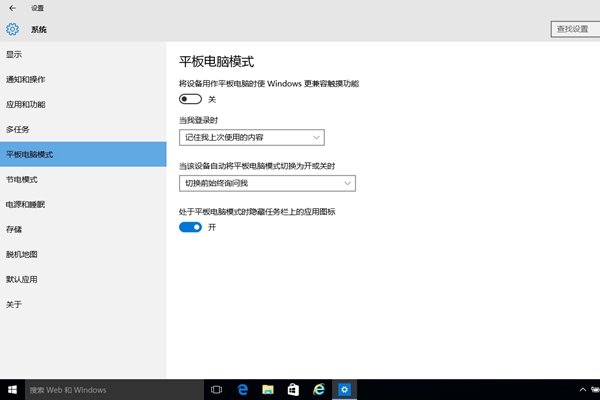Click the 搜索 Web 和 Windows search box
600x400 pixels.
114,390
